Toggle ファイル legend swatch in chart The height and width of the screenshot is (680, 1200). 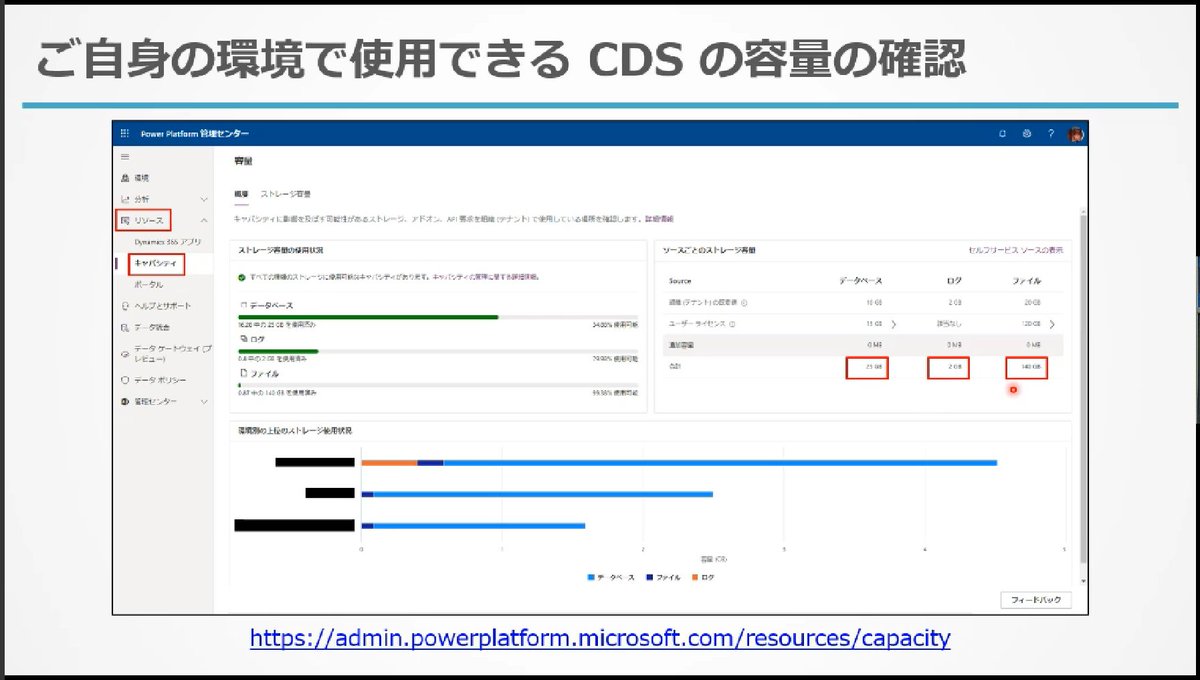coord(649,577)
